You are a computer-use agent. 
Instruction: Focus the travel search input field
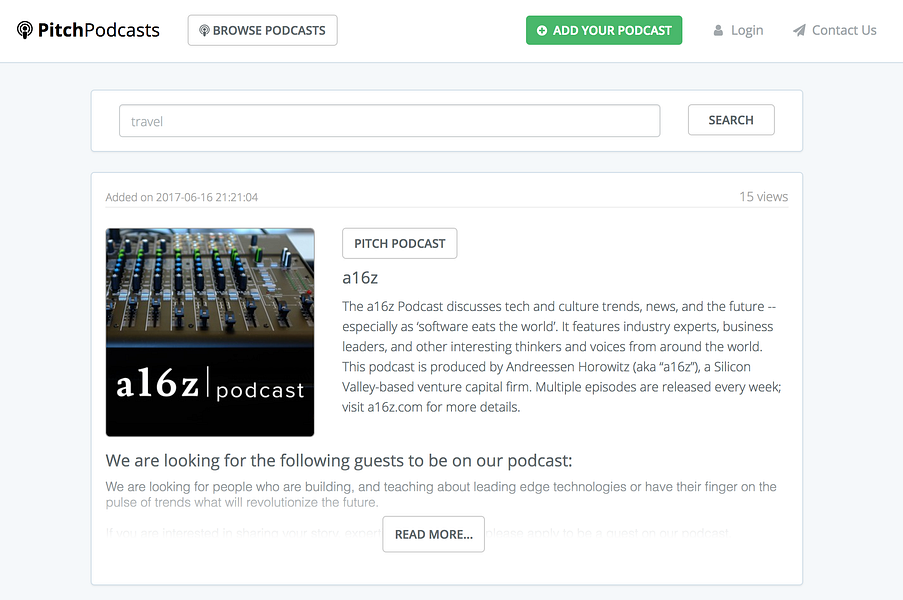click(389, 121)
